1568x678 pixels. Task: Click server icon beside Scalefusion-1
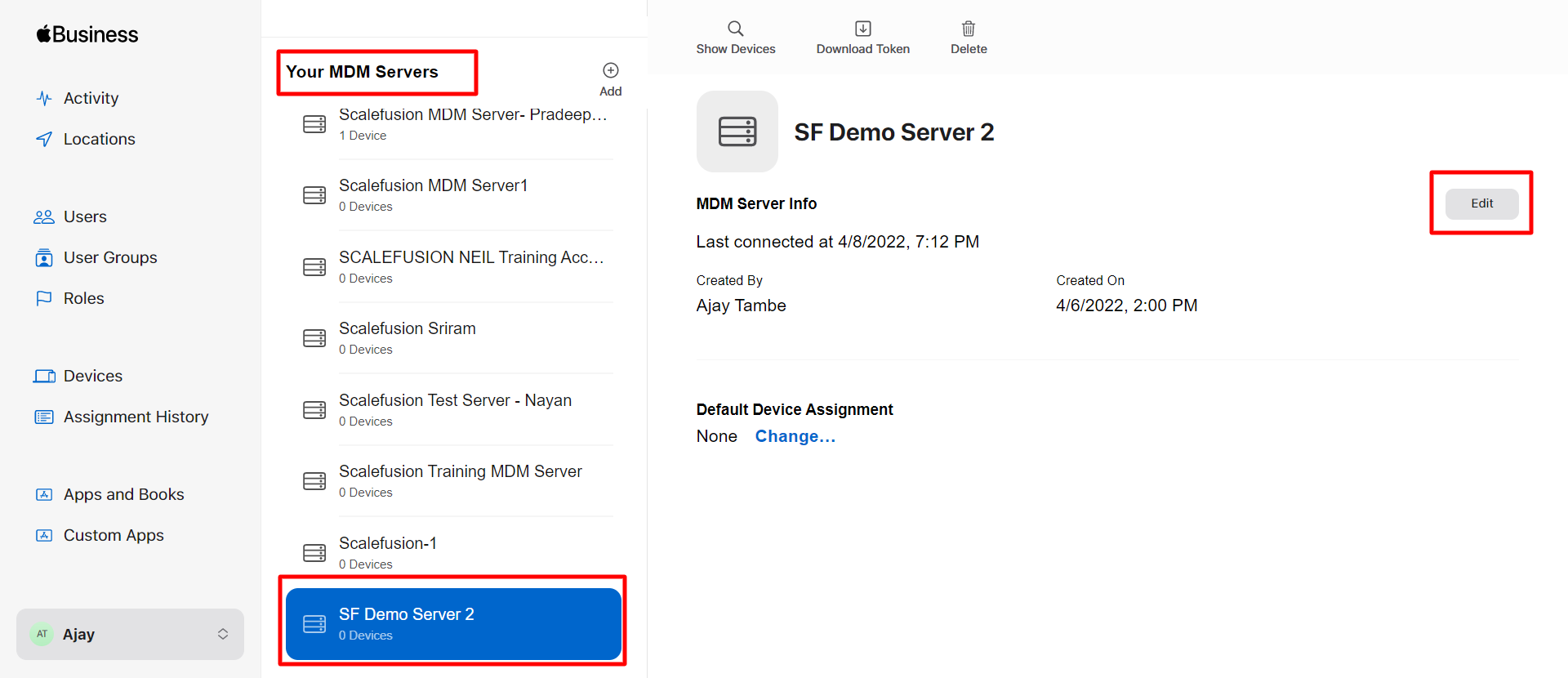tap(314, 553)
